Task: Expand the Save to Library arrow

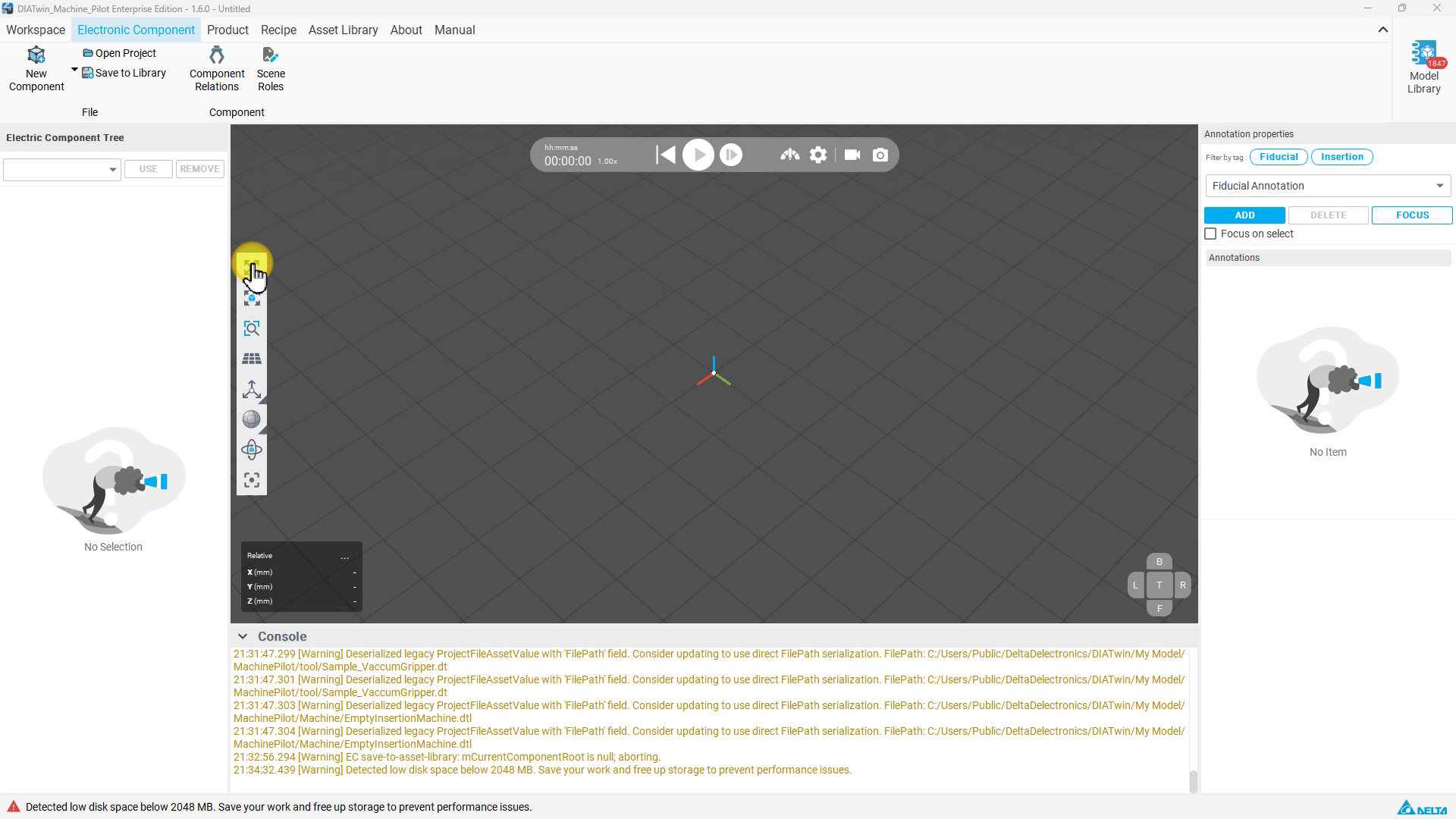Action: 74,70
